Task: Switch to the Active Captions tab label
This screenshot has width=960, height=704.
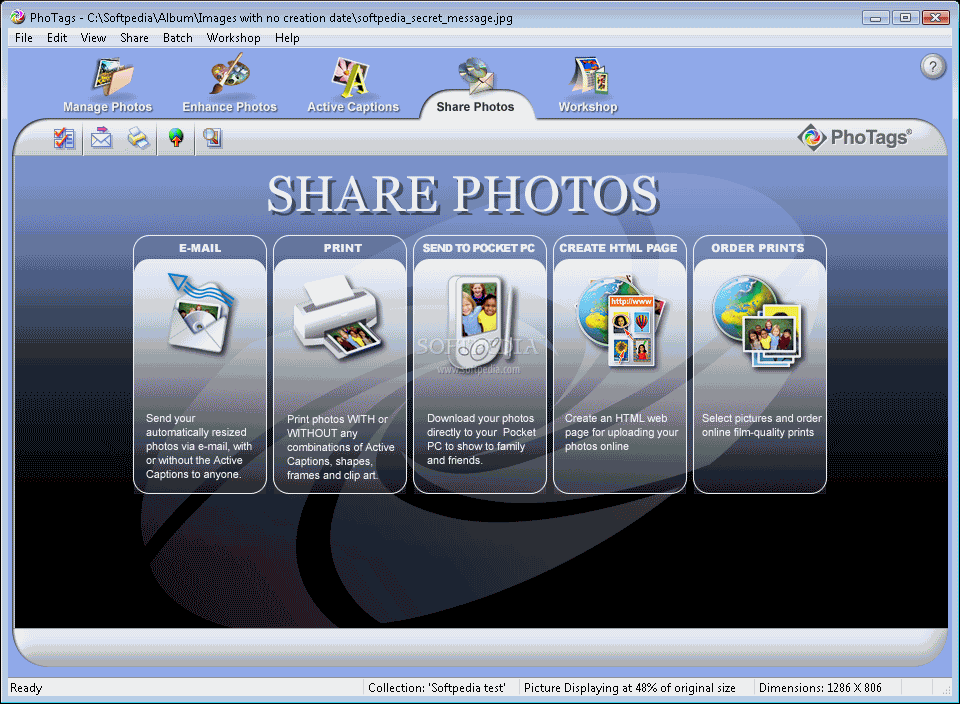Action: (353, 107)
